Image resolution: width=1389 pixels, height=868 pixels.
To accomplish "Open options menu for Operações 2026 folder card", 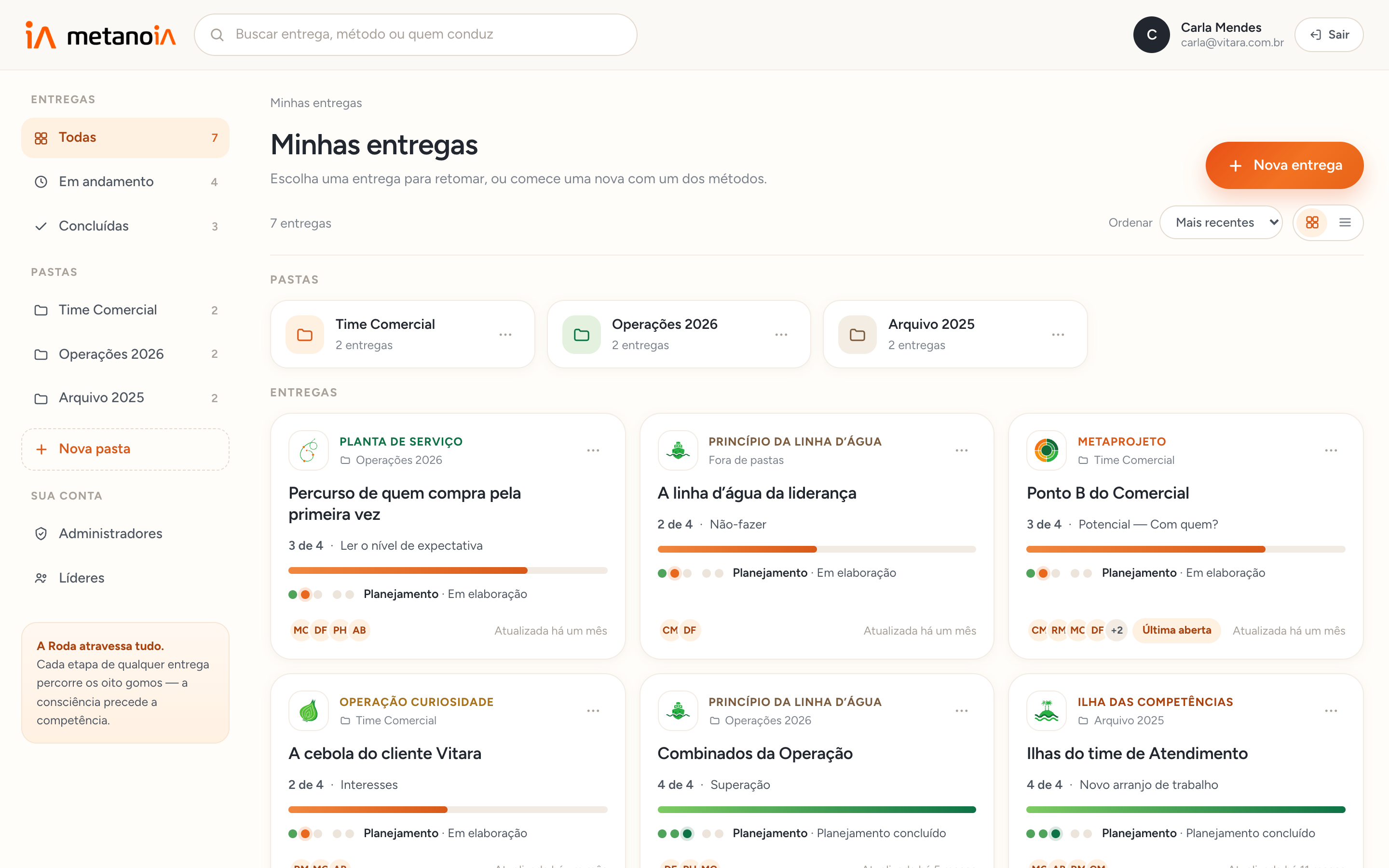I will 781,335.
